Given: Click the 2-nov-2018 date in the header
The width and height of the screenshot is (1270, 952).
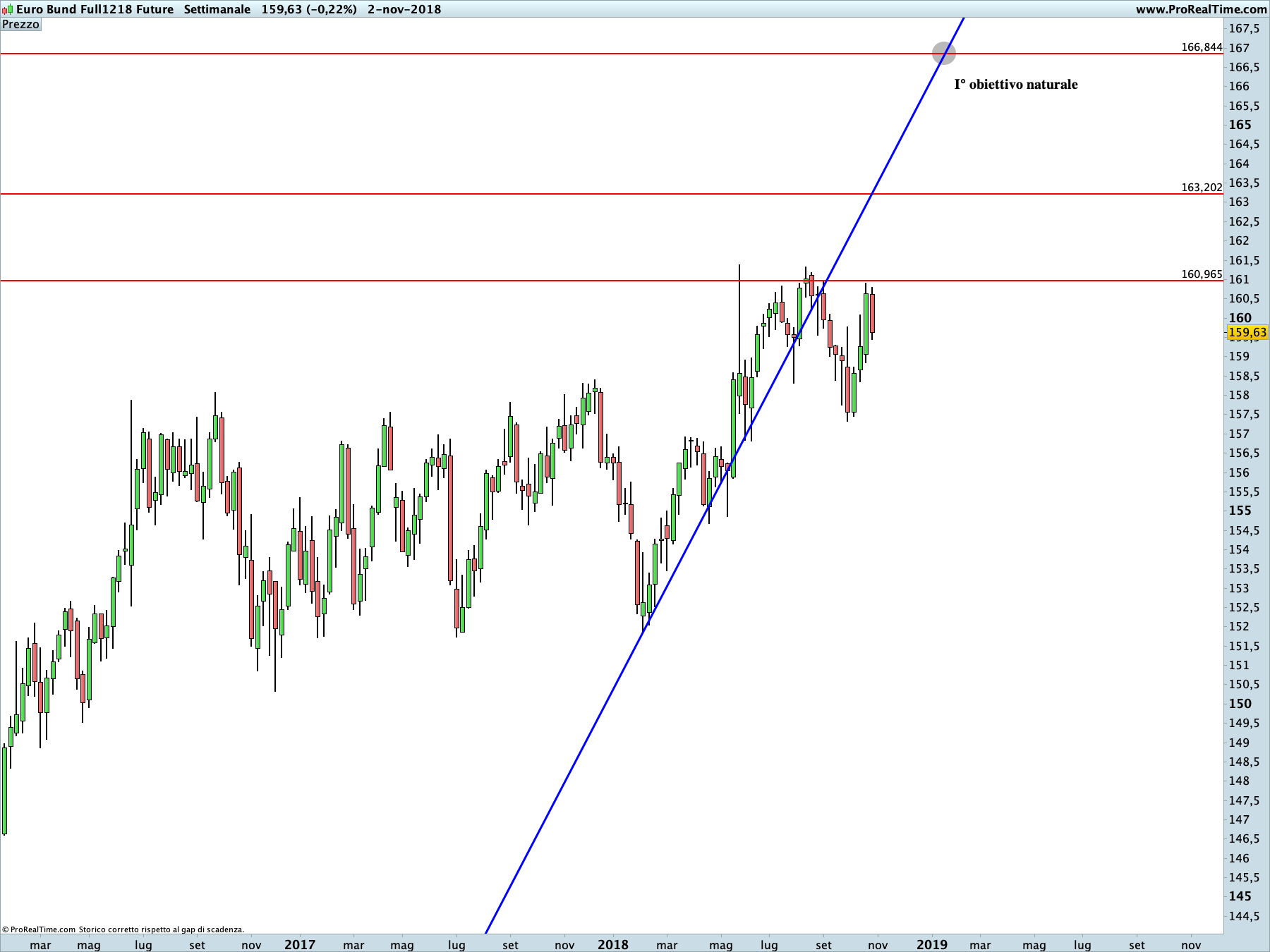Looking at the screenshot, I should [404, 9].
